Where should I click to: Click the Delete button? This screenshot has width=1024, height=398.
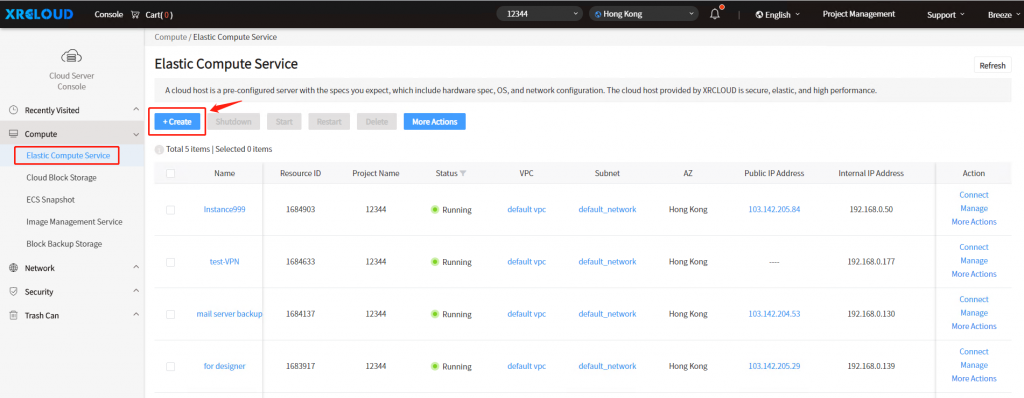377,122
